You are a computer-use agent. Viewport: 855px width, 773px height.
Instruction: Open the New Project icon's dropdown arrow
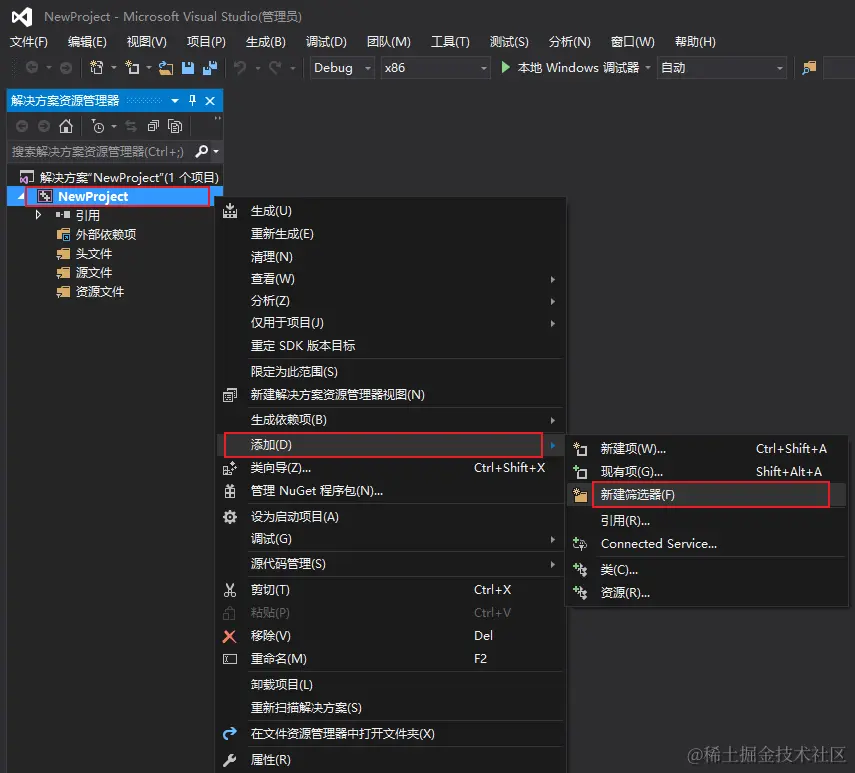[113, 68]
